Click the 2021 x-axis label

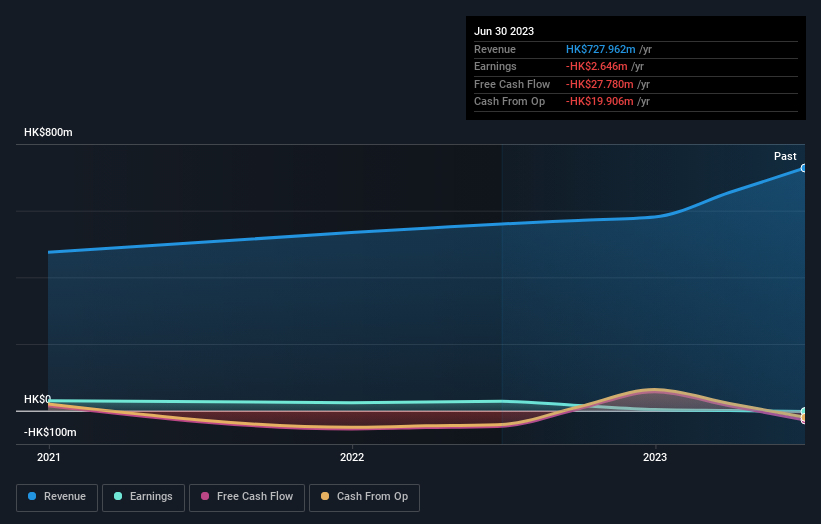click(x=49, y=458)
